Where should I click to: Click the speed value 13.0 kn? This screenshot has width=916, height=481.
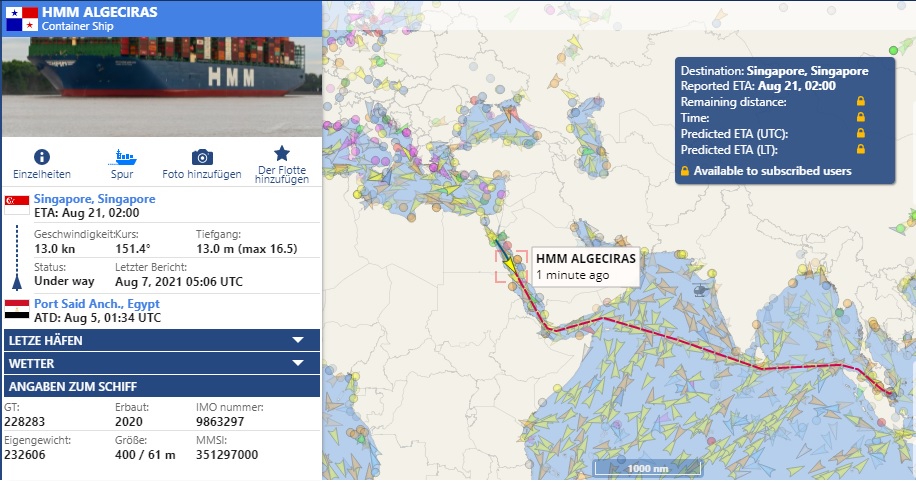pos(54,248)
